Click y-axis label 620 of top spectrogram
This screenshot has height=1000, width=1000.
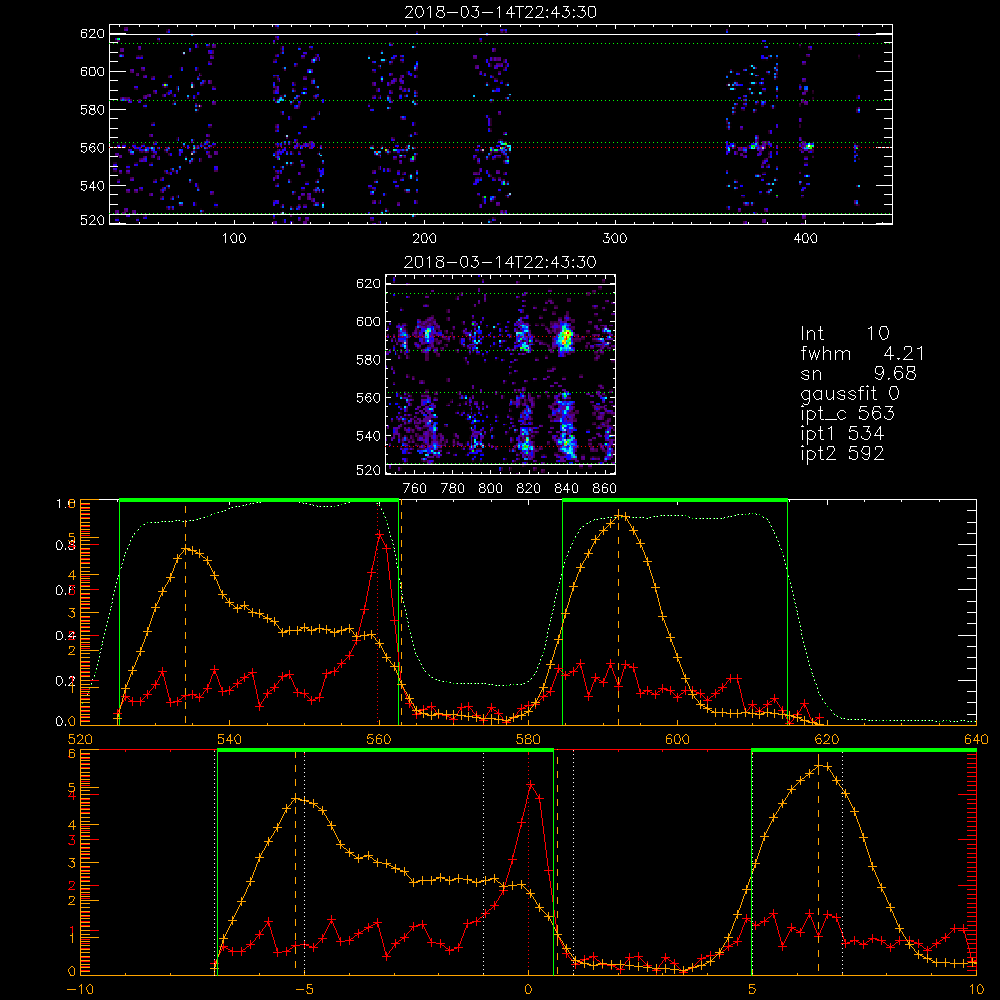[x=92, y=34]
